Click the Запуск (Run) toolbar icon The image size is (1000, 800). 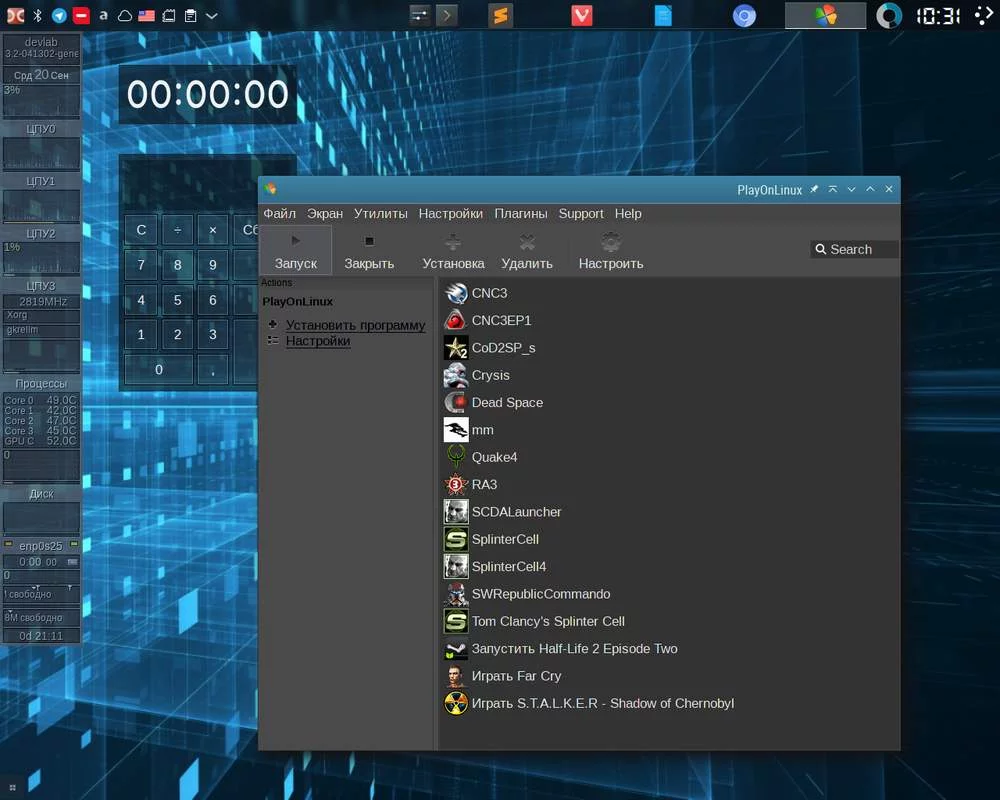coord(295,241)
